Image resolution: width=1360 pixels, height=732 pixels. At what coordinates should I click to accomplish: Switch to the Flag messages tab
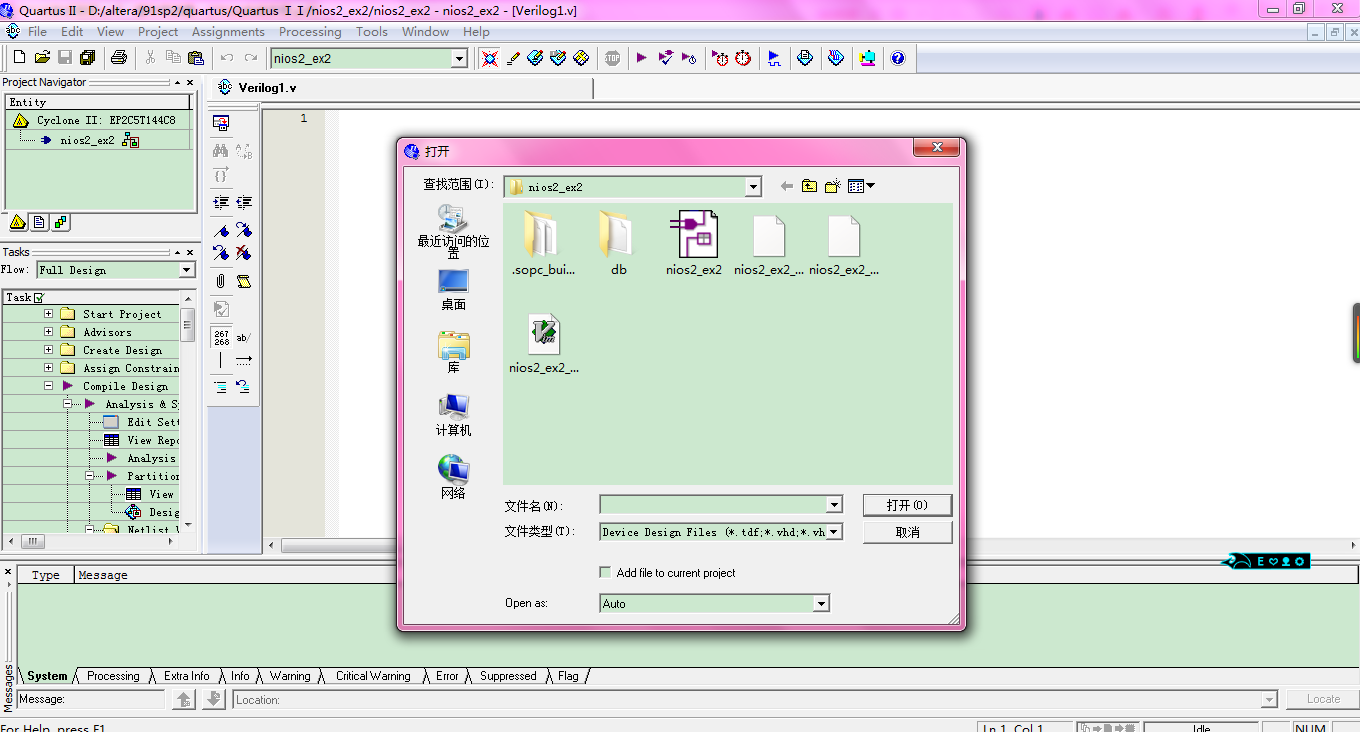coord(568,676)
